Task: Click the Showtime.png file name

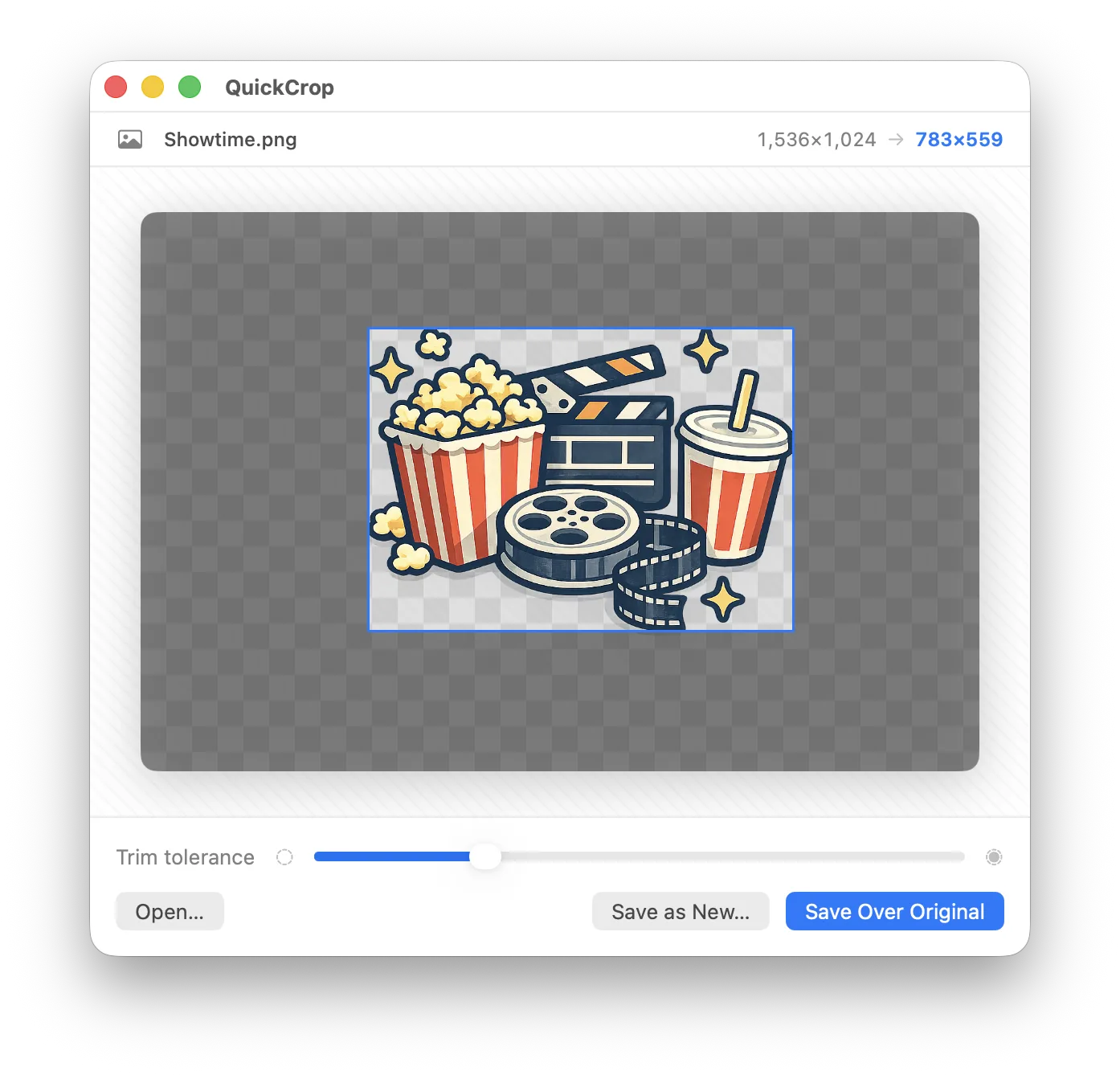Action: pyautogui.click(x=231, y=140)
